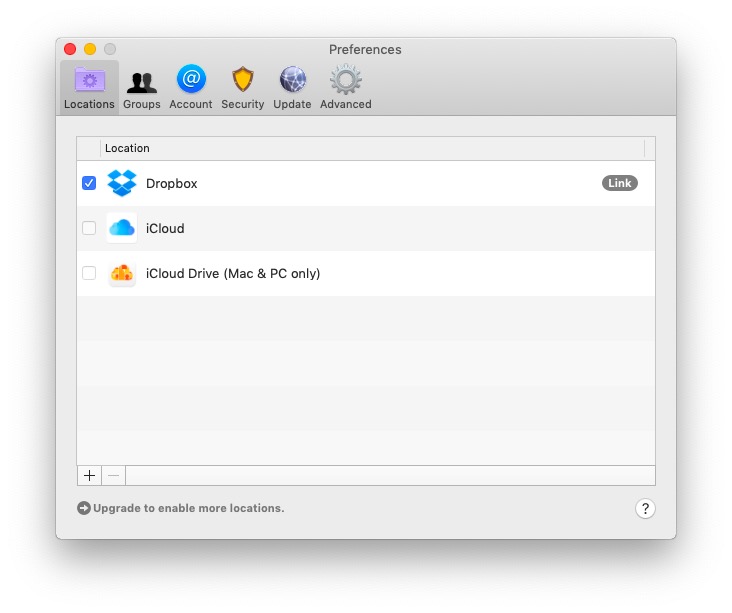Open the Locations preferences tab

click(x=89, y=88)
